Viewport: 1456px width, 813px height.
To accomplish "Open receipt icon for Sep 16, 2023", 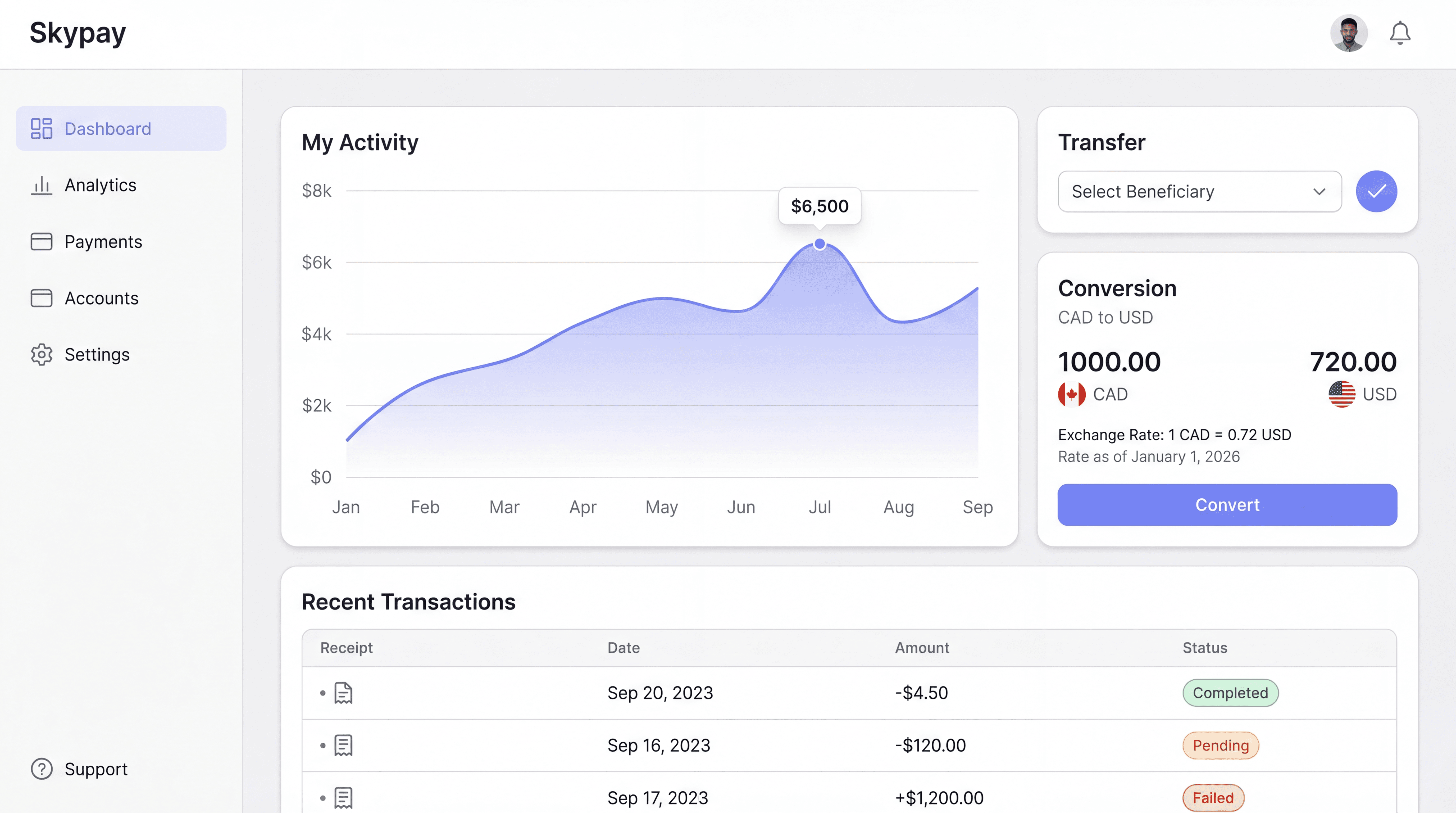I will coord(343,745).
